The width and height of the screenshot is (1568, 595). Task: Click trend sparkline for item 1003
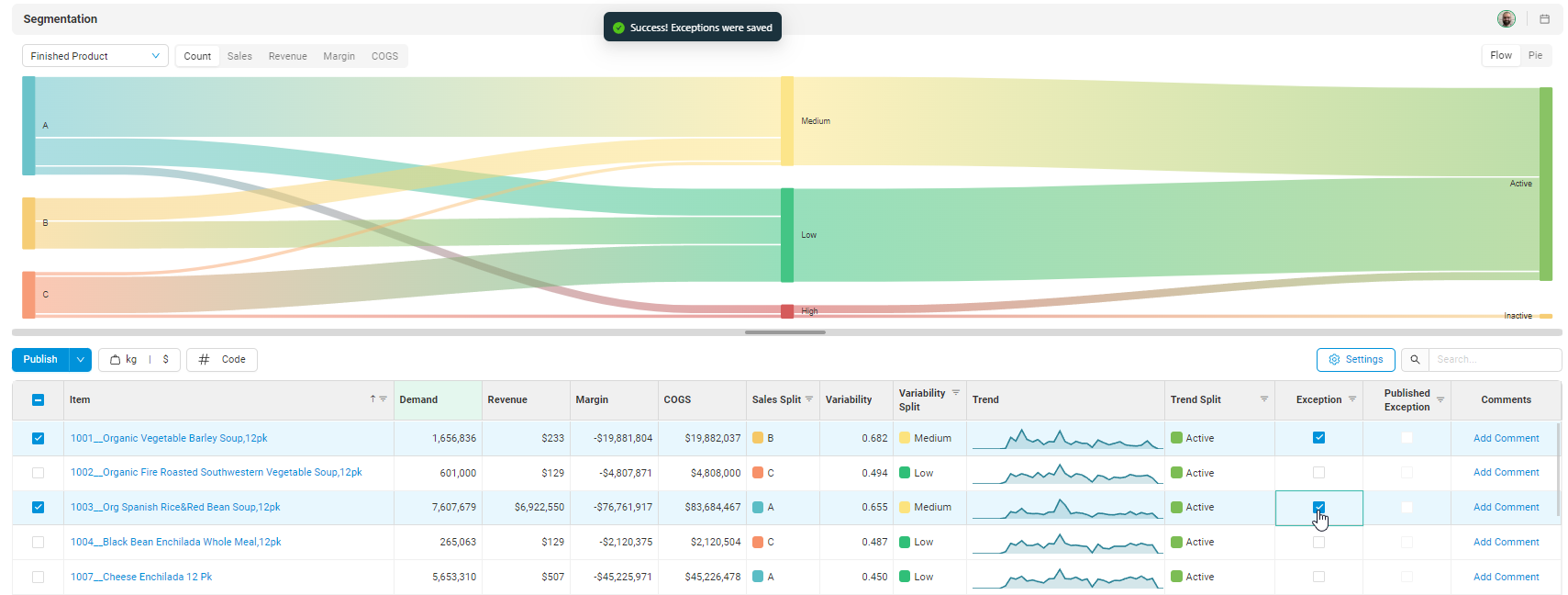tap(1067, 508)
